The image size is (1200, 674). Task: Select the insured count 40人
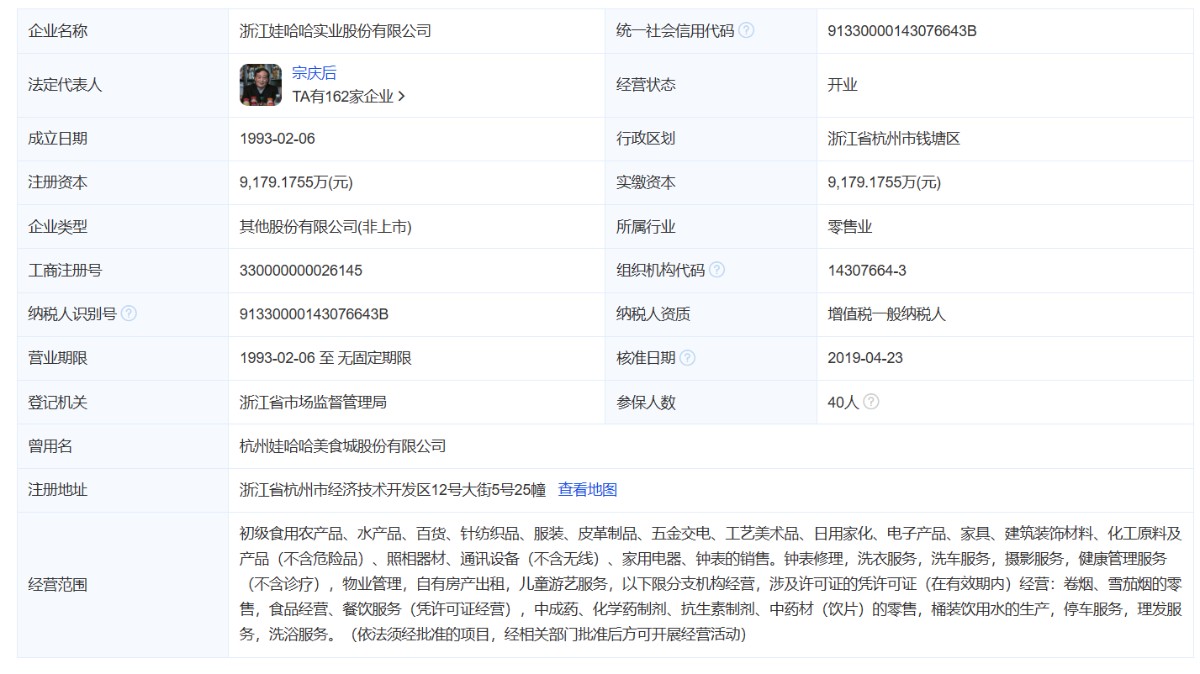point(843,402)
